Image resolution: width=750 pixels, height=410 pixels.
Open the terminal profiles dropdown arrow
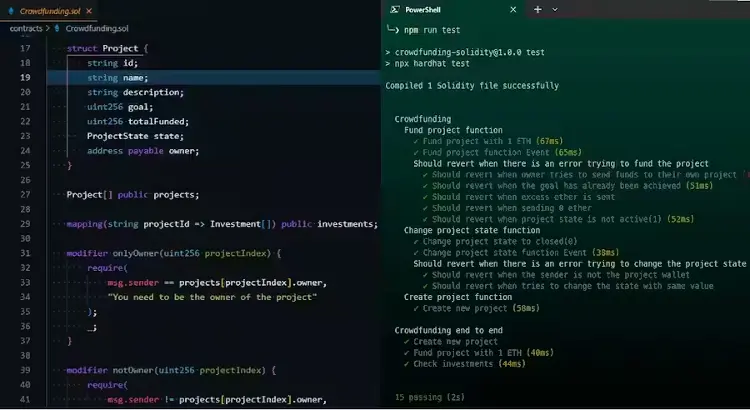pyautogui.click(x=555, y=10)
